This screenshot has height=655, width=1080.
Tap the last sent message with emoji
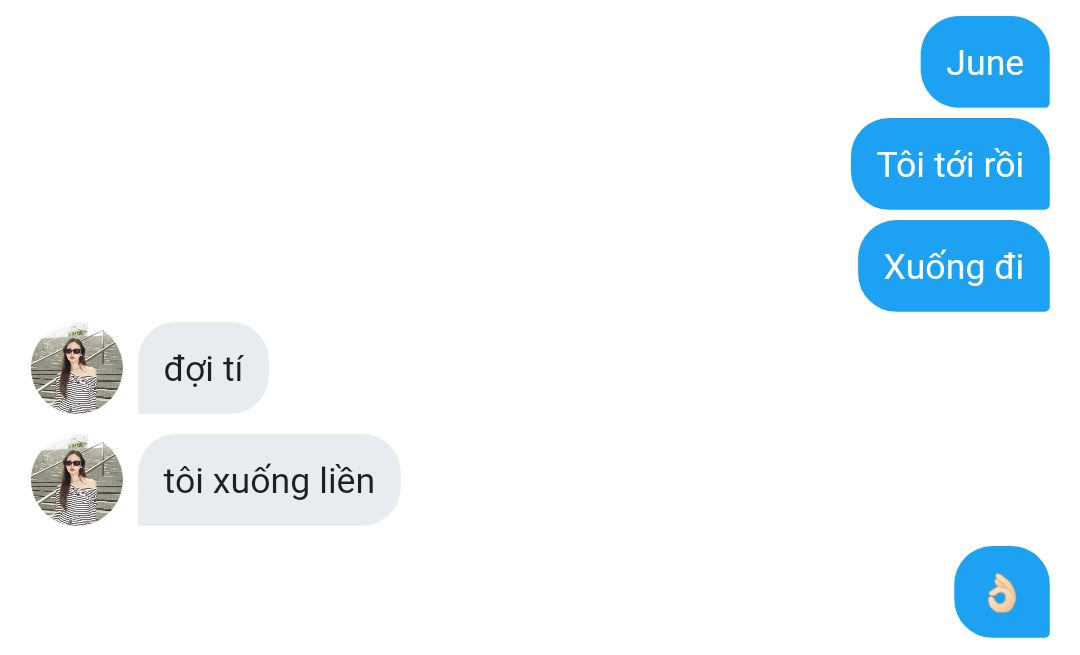[x=1002, y=592]
